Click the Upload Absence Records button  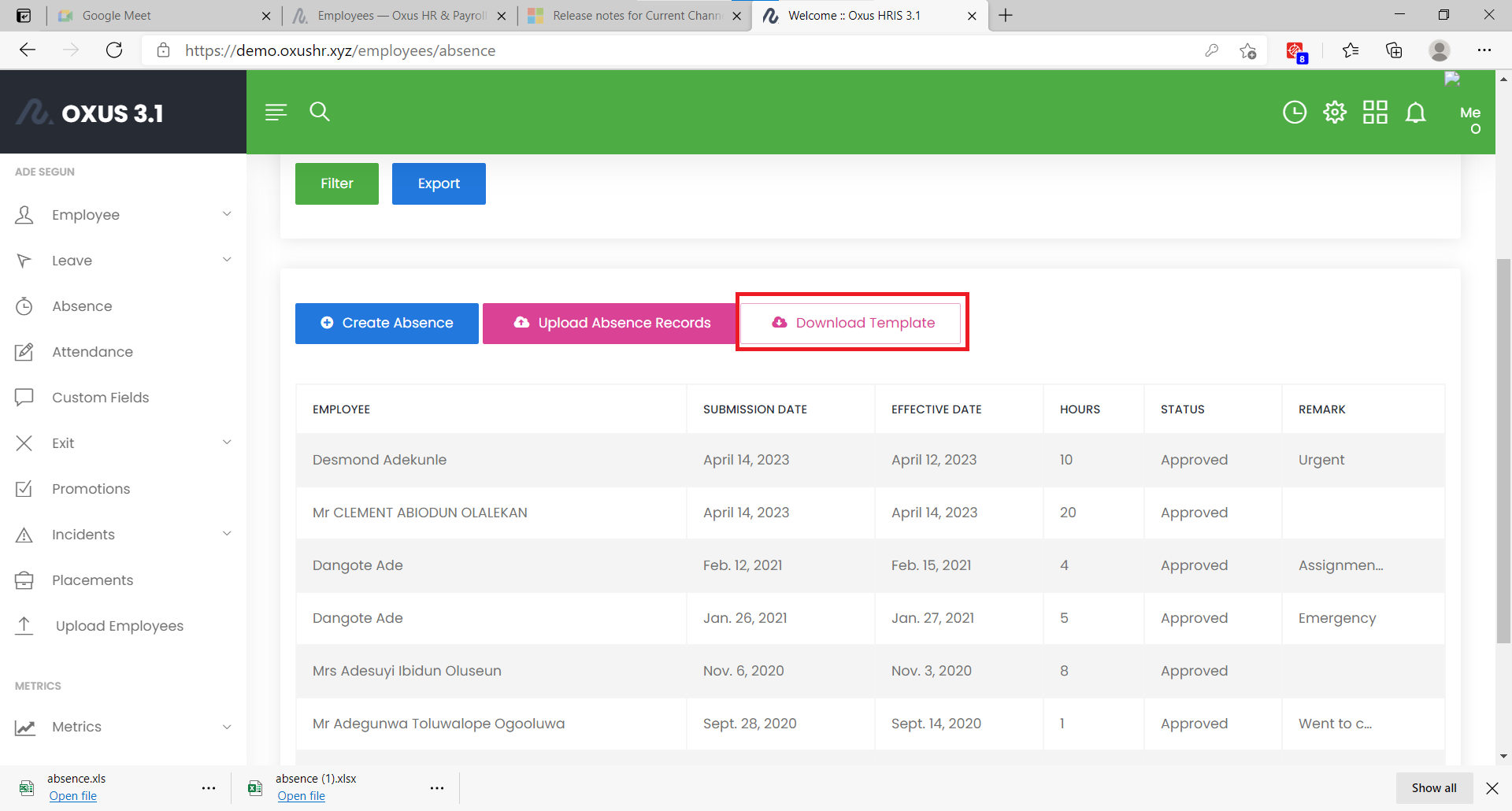611,324
